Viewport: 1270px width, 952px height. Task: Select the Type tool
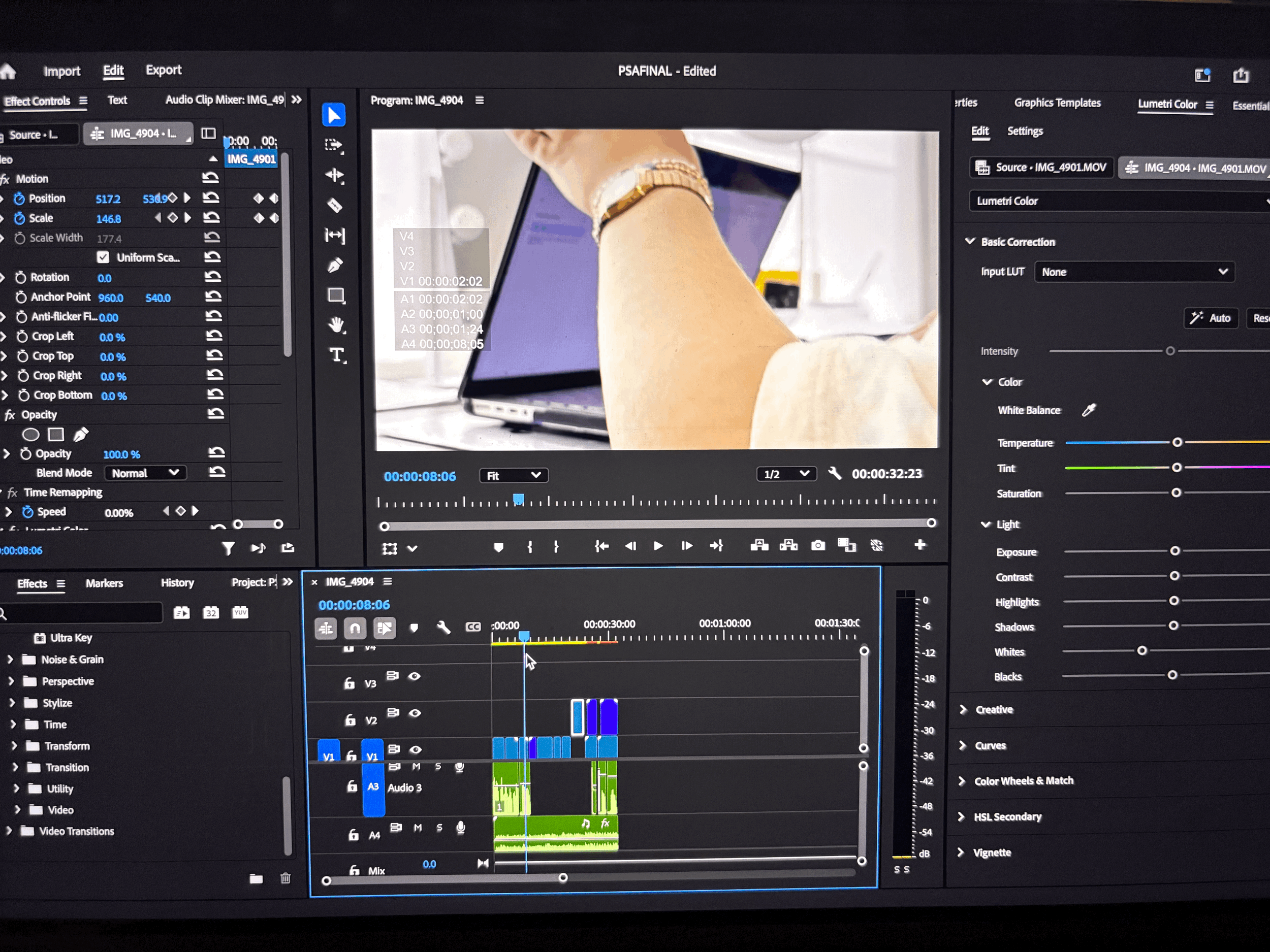point(336,355)
